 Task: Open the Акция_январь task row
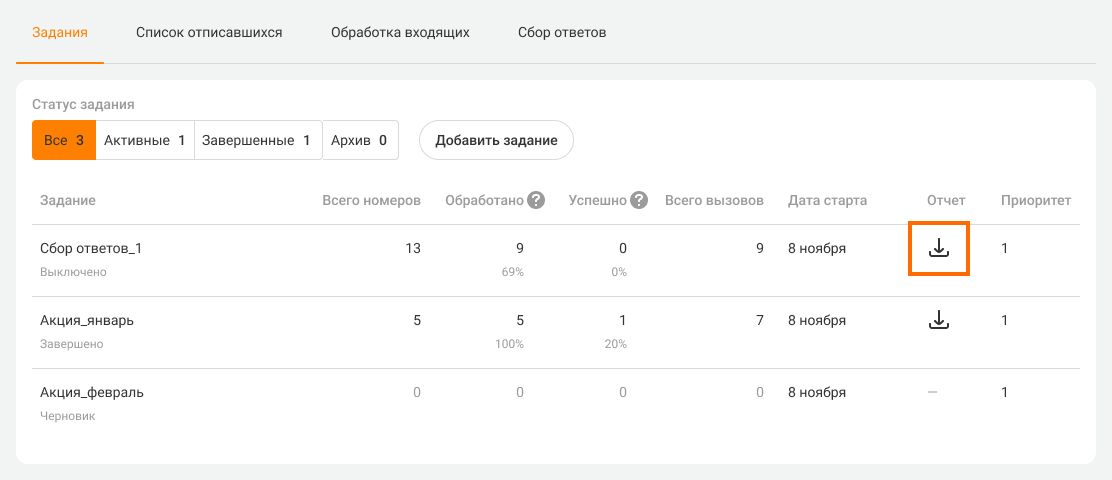tap(87, 320)
